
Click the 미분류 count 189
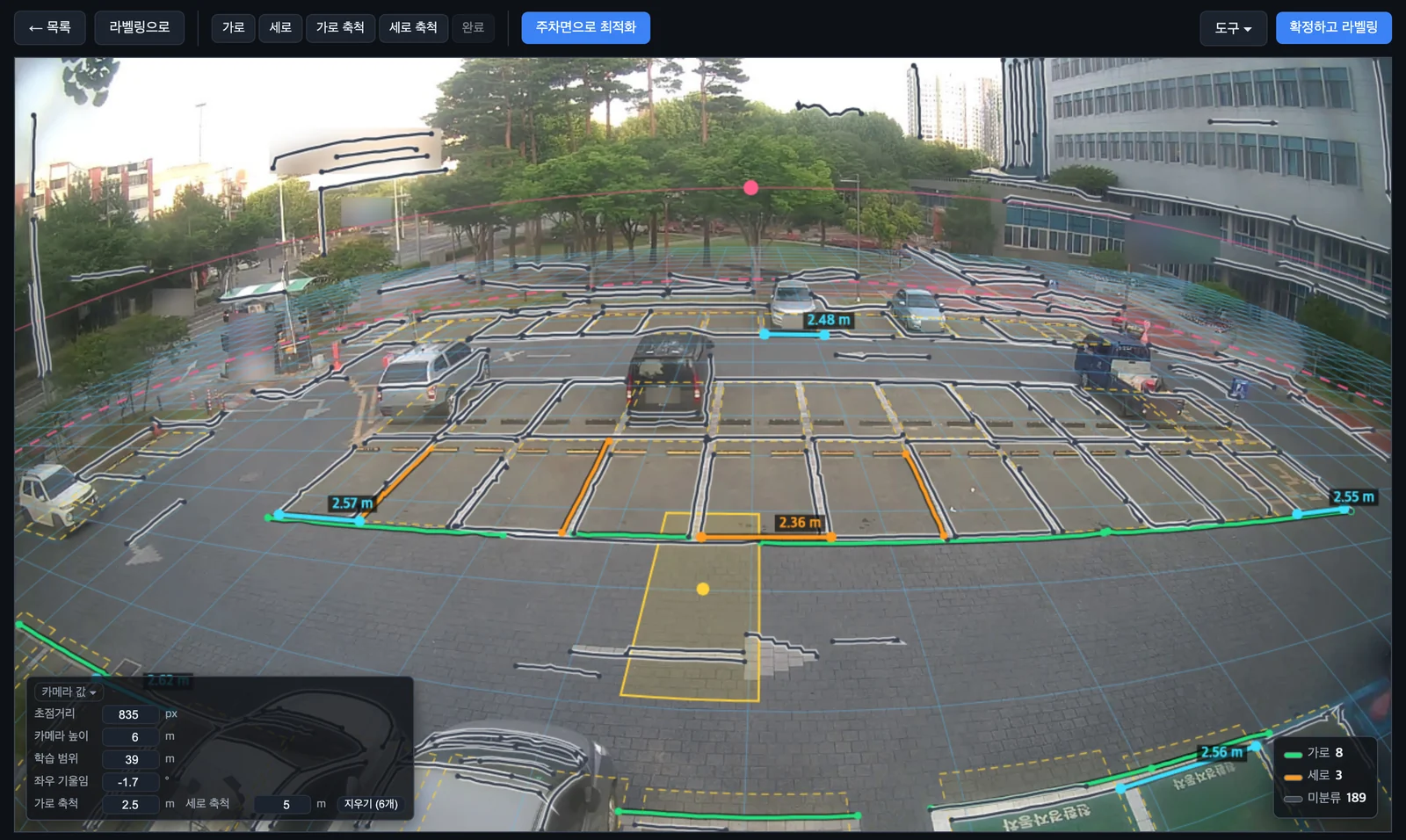[x=1356, y=798]
